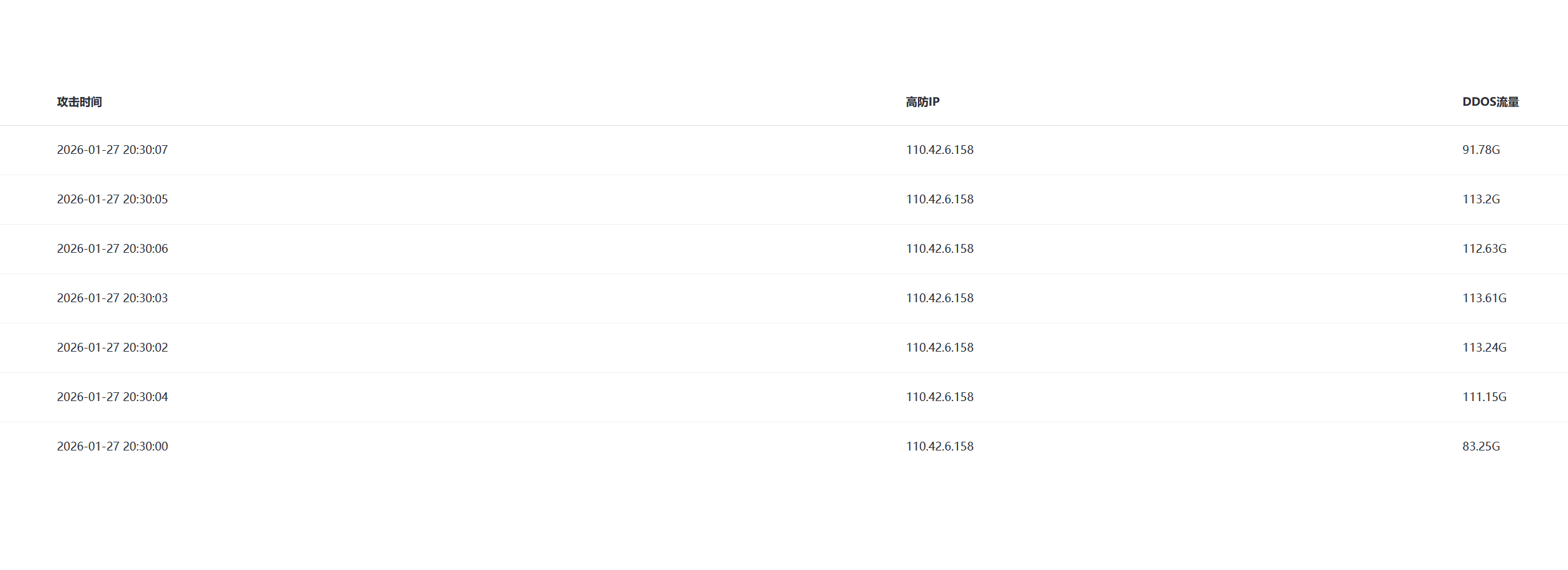Click the 113.24G traffic value
Viewport: 1568px width, 570px height.
[x=1484, y=348]
